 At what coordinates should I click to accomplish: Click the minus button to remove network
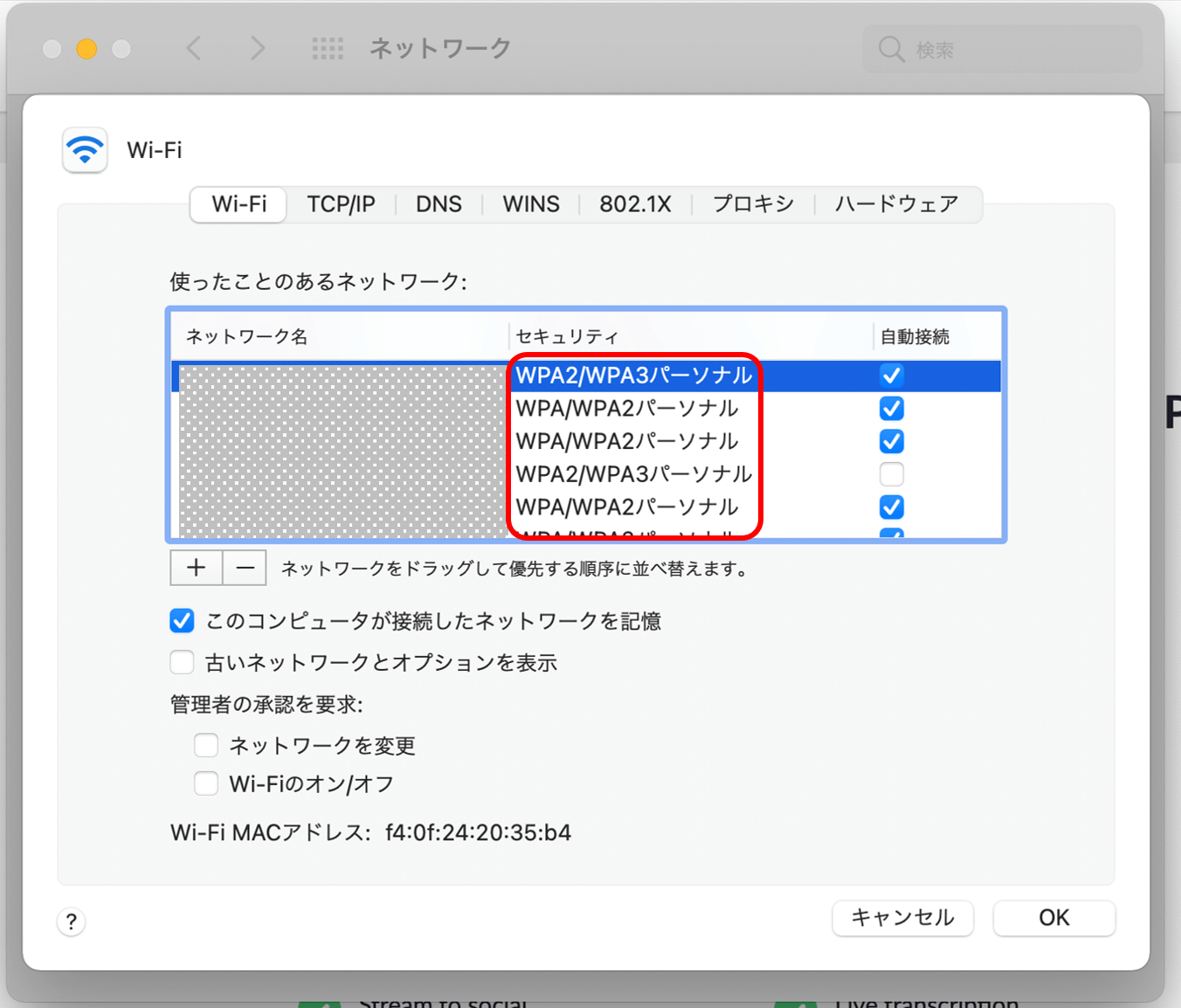pyautogui.click(x=245, y=569)
